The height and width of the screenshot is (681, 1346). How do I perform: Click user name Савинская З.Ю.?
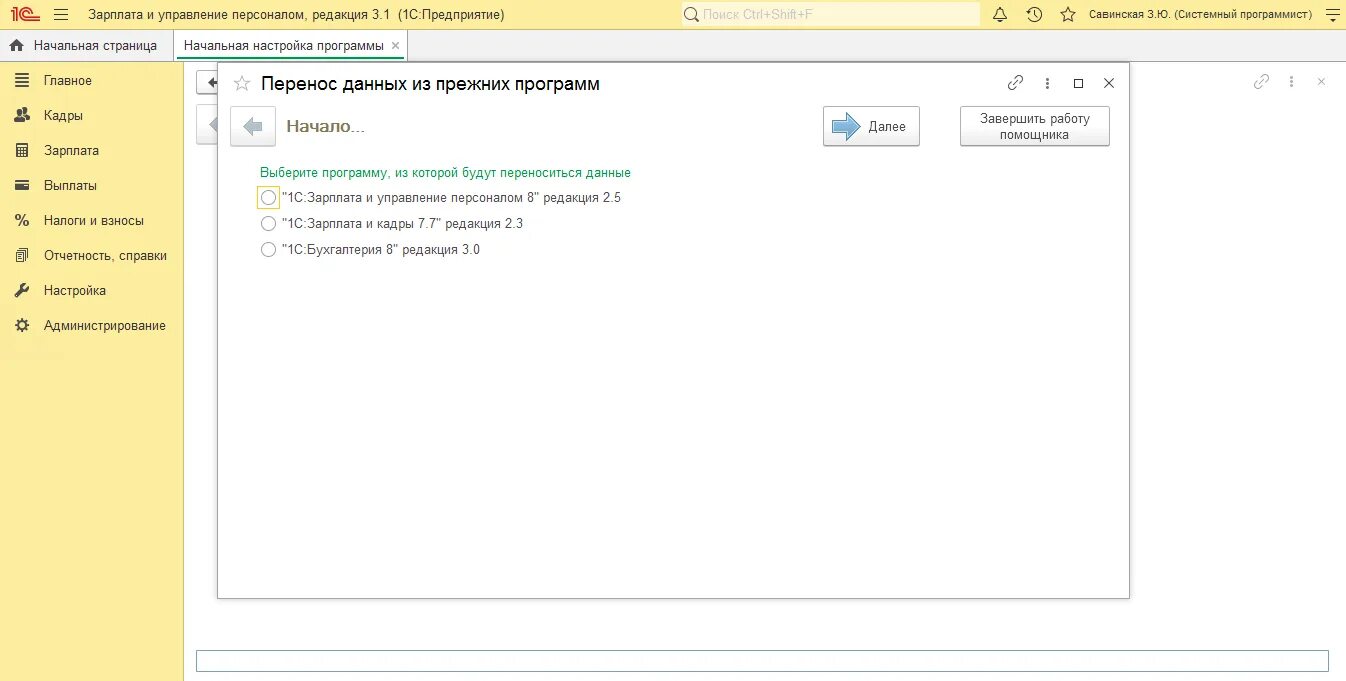pos(1200,14)
